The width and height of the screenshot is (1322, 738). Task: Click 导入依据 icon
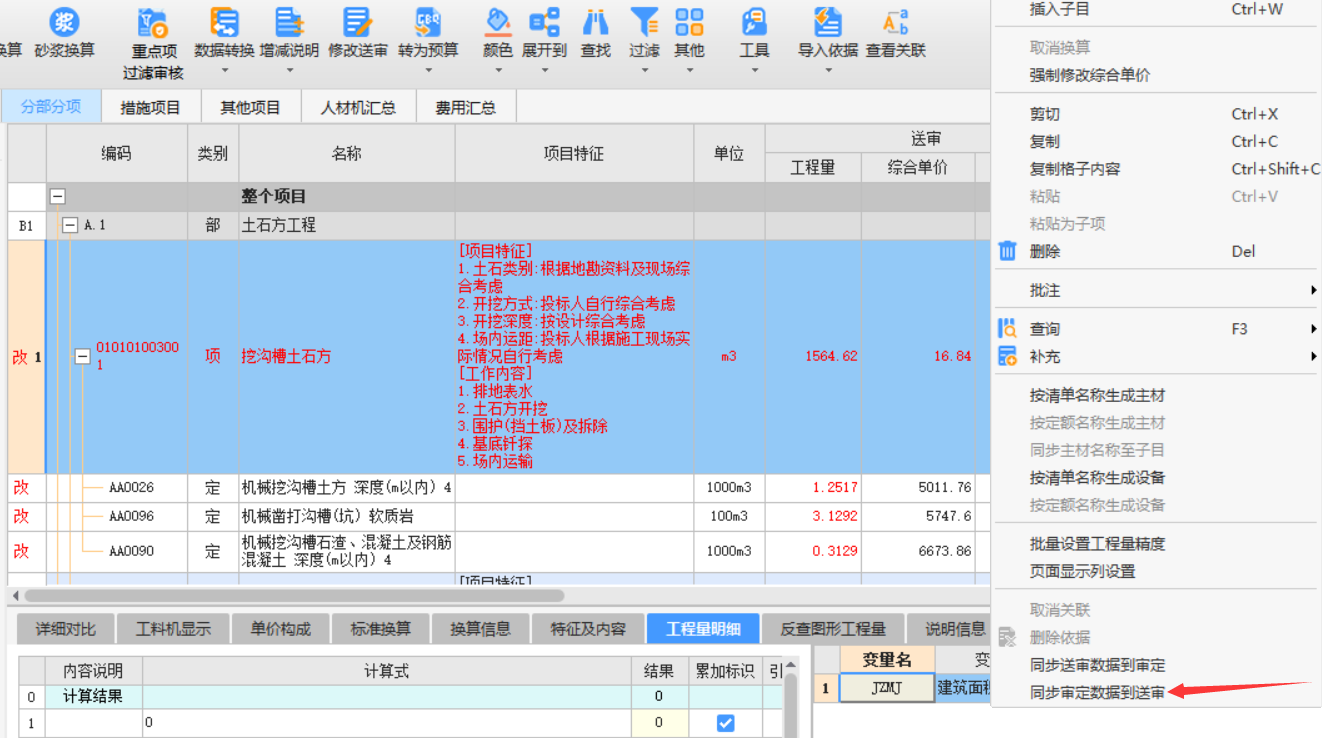click(x=828, y=21)
